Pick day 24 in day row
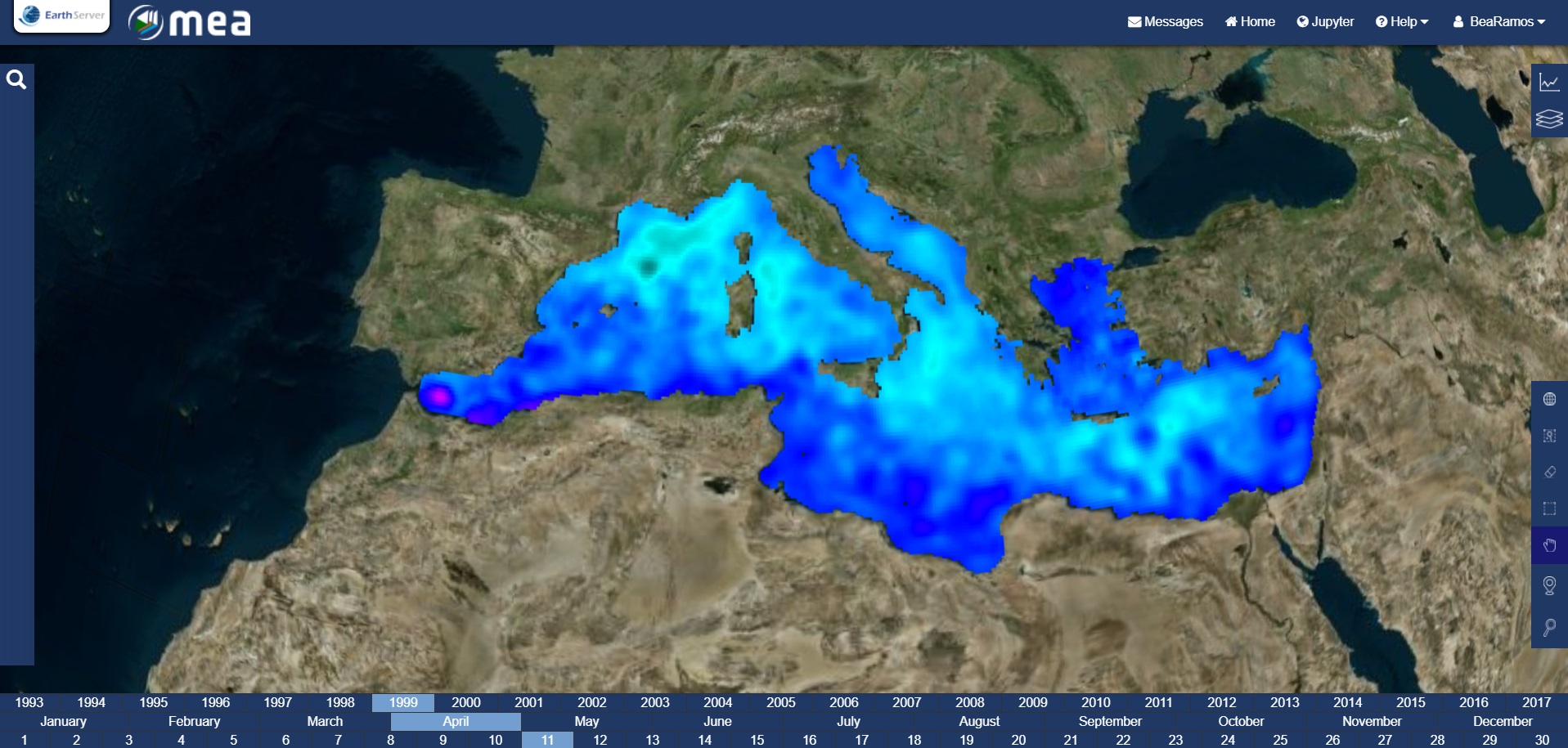Screen dimensions: 1568x748 (x=1229, y=740)
